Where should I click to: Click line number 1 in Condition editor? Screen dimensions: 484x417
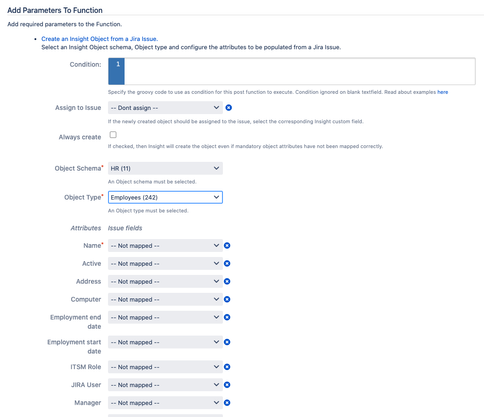[x=118, y=64]
